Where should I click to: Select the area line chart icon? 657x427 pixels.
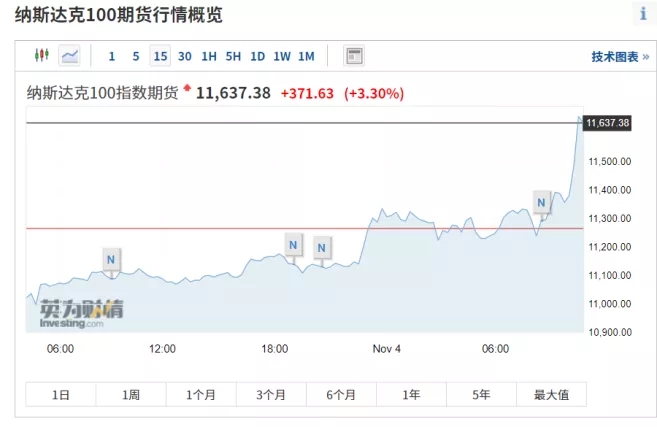(x=70, y=55)
